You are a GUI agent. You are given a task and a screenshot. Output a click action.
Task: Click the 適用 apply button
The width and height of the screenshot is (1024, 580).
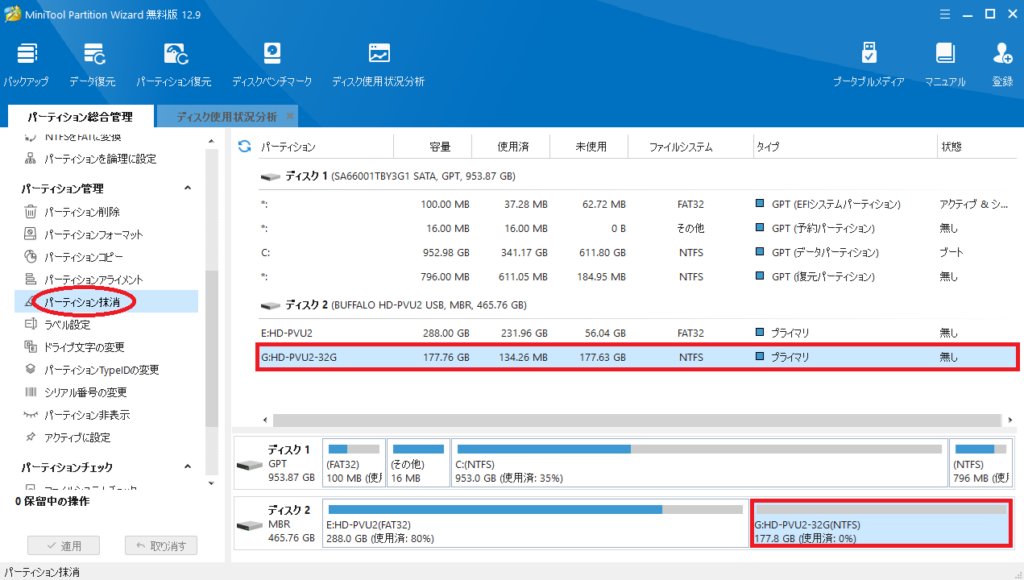click(64, 545)
